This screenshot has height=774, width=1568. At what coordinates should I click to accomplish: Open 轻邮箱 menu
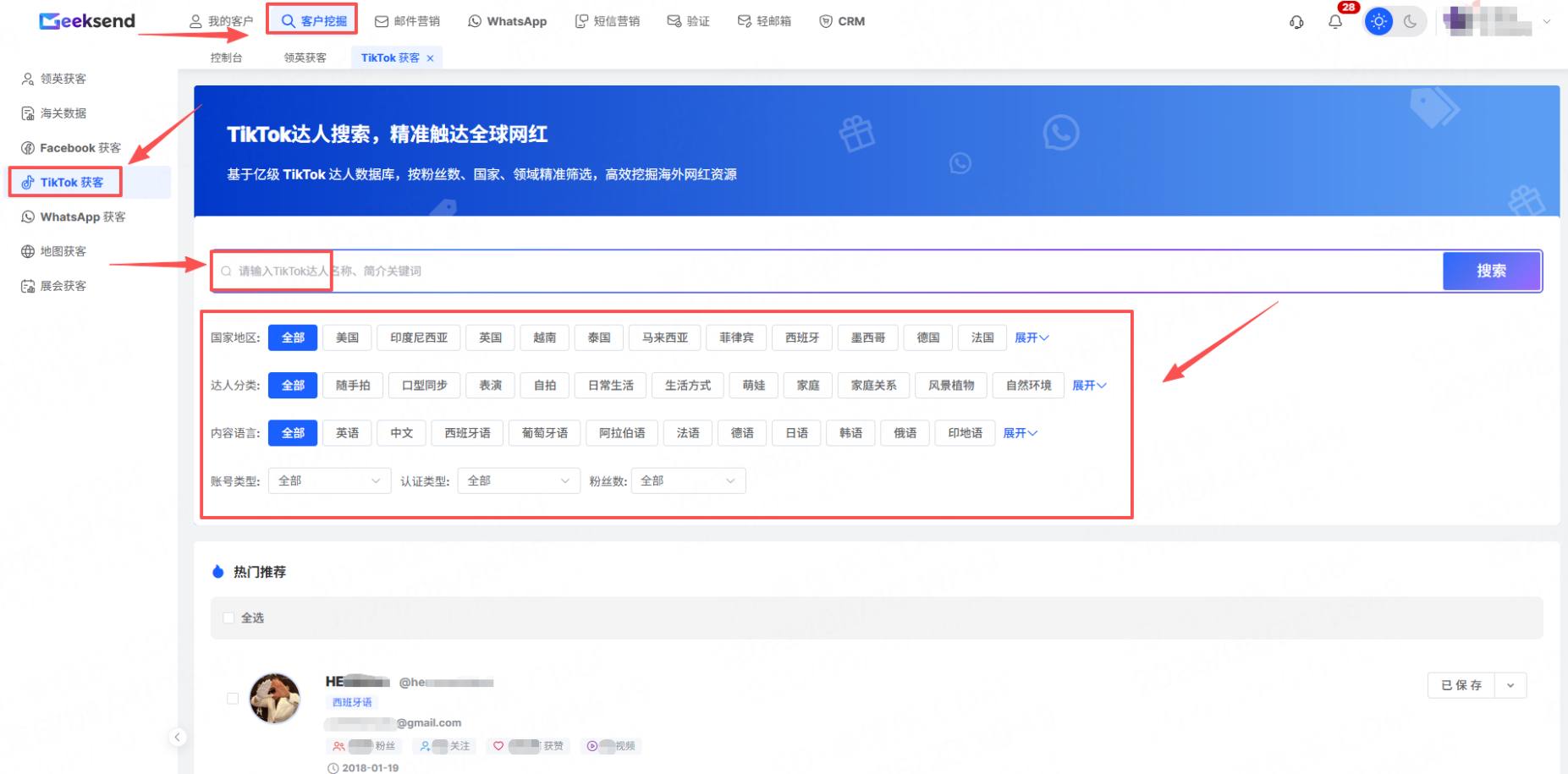(764, 21)
